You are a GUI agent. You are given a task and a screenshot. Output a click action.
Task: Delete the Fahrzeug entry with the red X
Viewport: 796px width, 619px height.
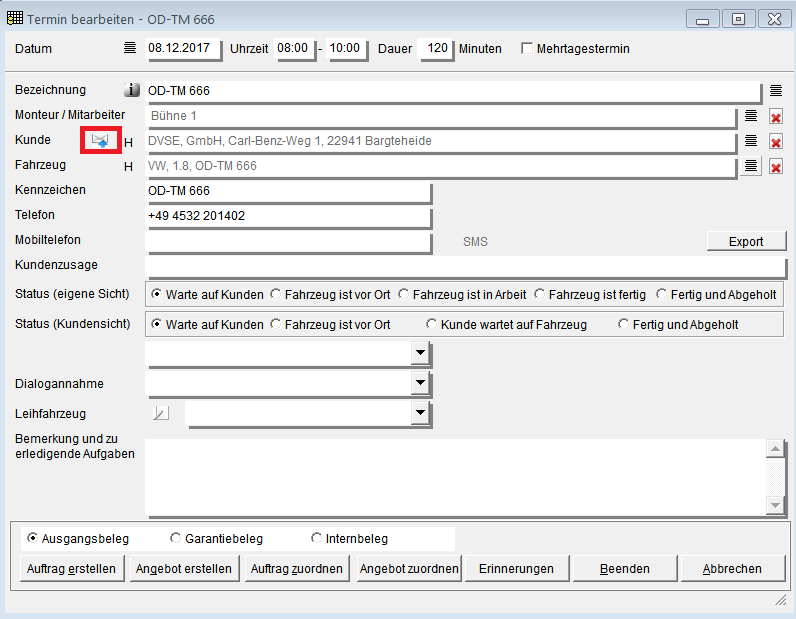coord(775,167)
